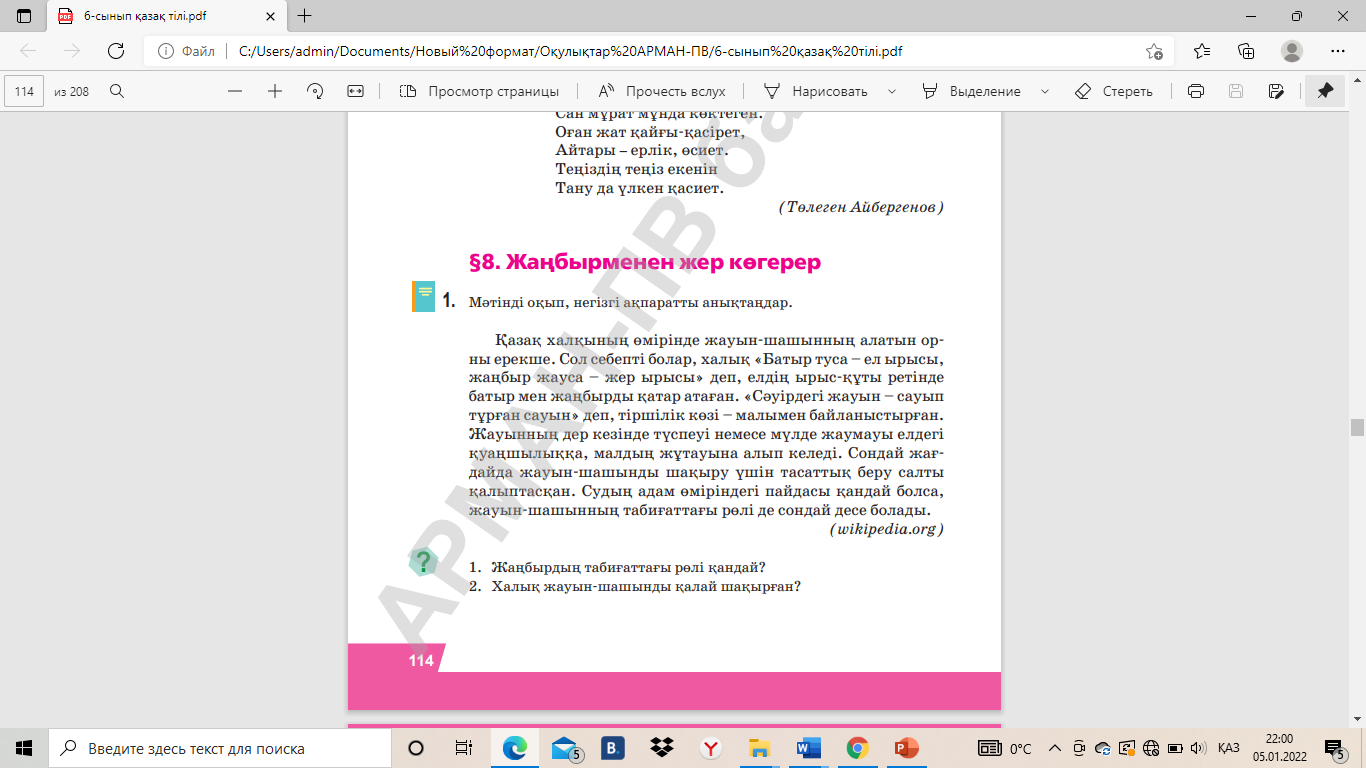This screenshot has width=1366, height=768.
Task: Fit the PDF page to width
Action: pos(355,91)
